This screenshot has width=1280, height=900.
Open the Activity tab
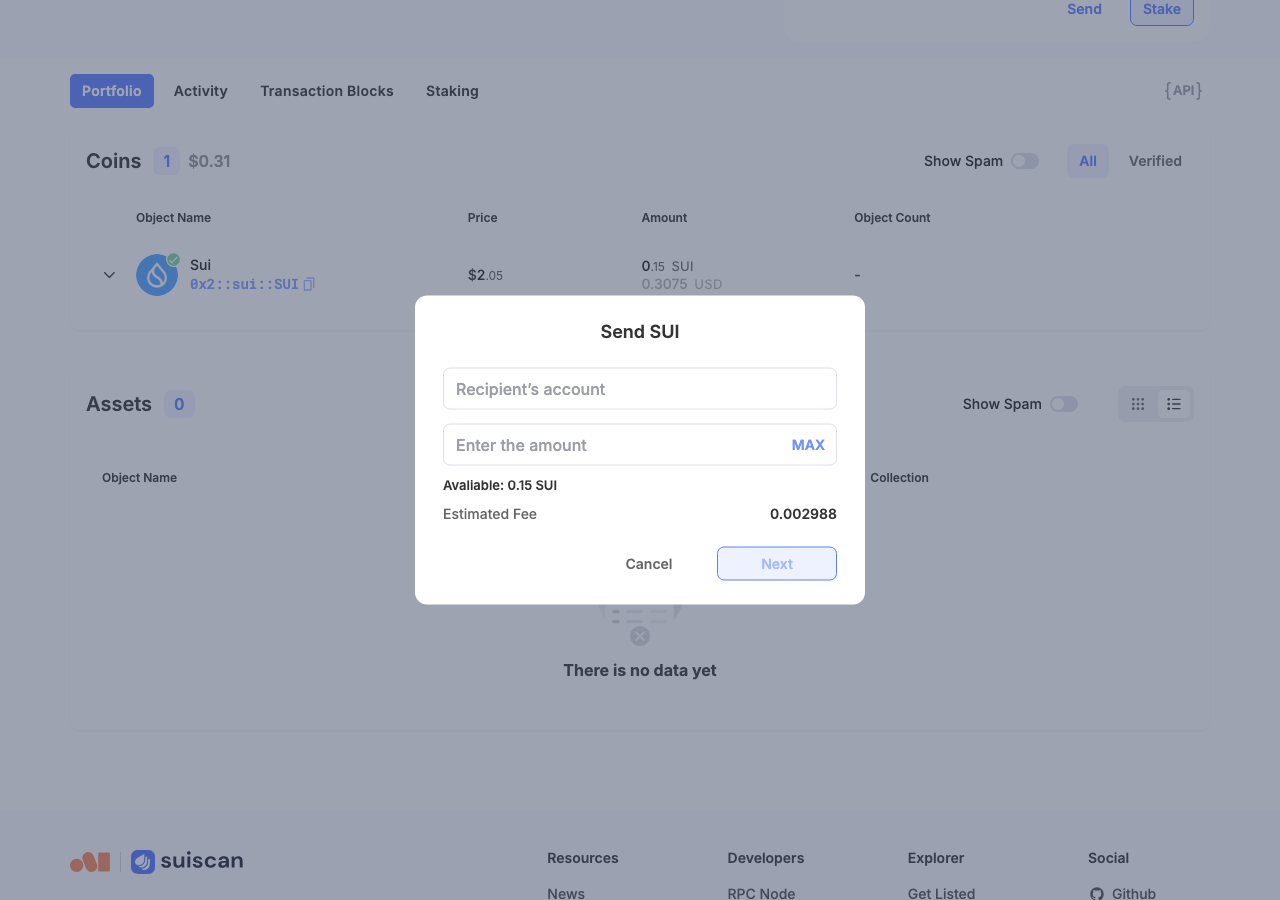(201, 91)
